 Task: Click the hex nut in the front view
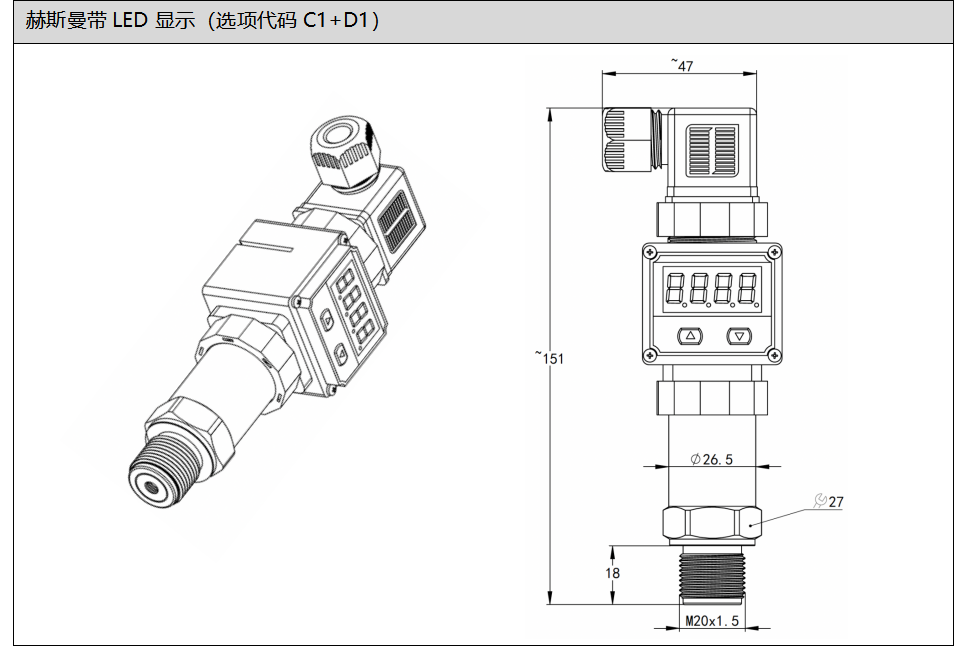tap(711, 520)
